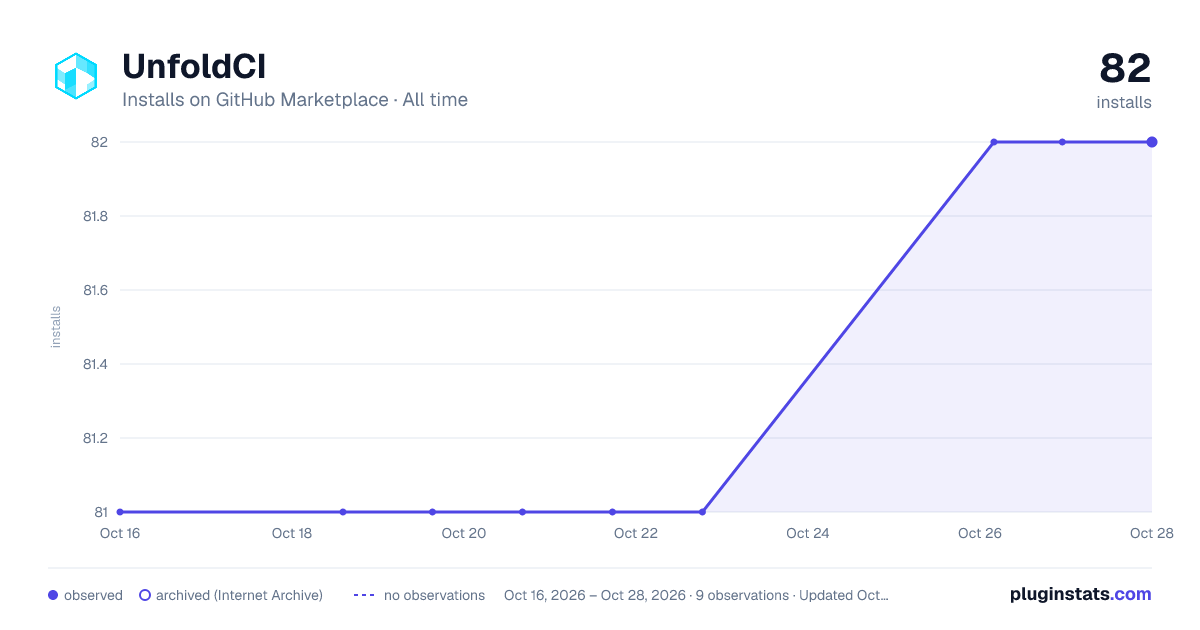
Task: Click the y-axis label 81.8
Action: (x=95, y=216)
